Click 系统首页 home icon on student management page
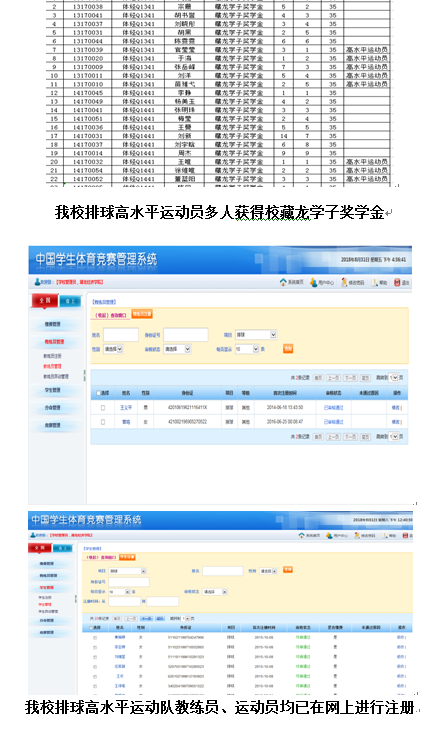The height and width of the screenshot is (729, 443). 301,536
